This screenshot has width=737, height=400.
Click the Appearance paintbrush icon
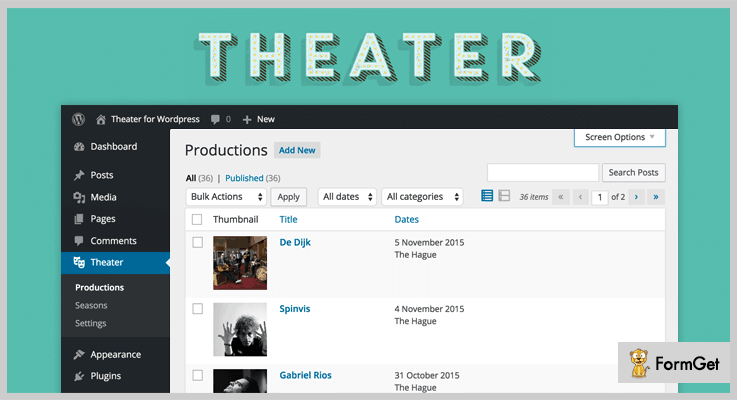(x=79, y=354)
